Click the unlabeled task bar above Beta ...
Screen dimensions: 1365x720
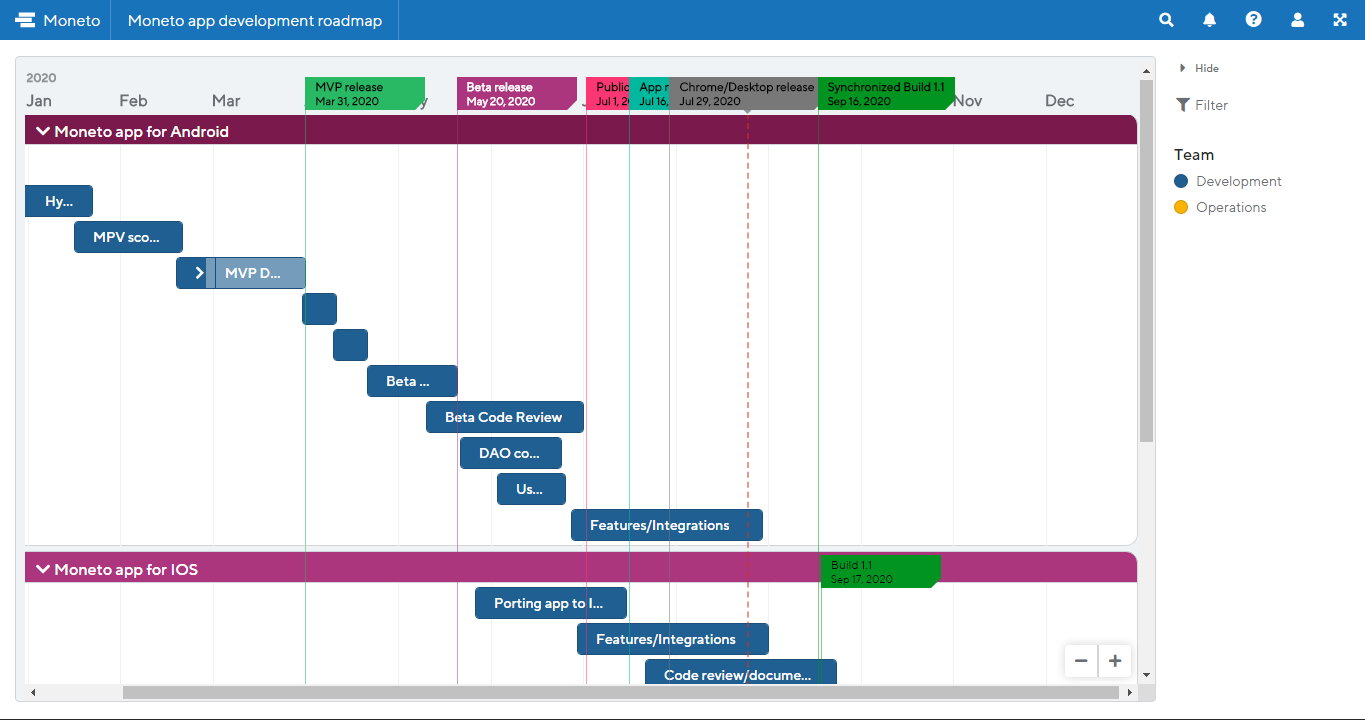[x=350, y=345]
